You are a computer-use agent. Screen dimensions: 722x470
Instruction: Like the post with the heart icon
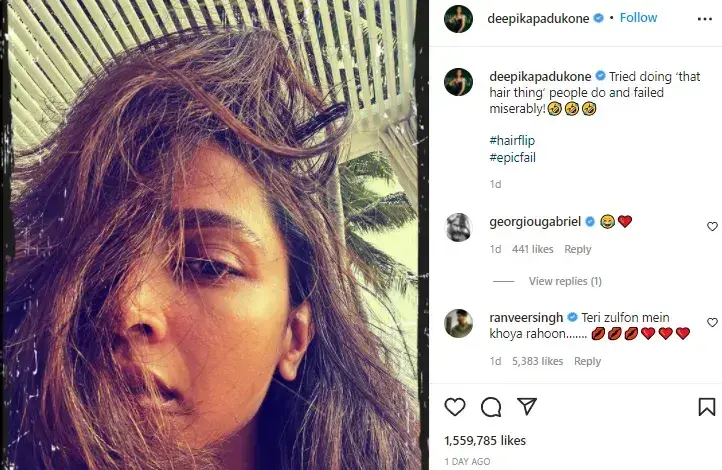point(455,407)
